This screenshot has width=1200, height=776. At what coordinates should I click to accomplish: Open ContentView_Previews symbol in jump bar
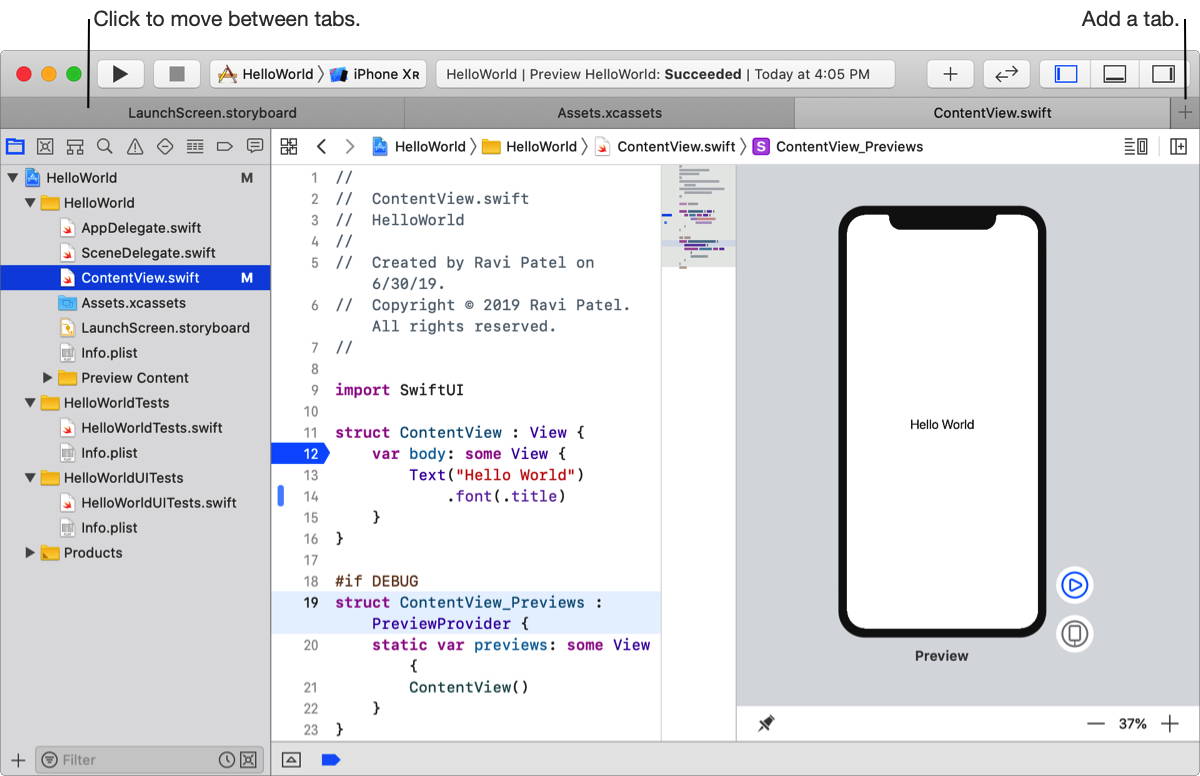click(838, 147)
